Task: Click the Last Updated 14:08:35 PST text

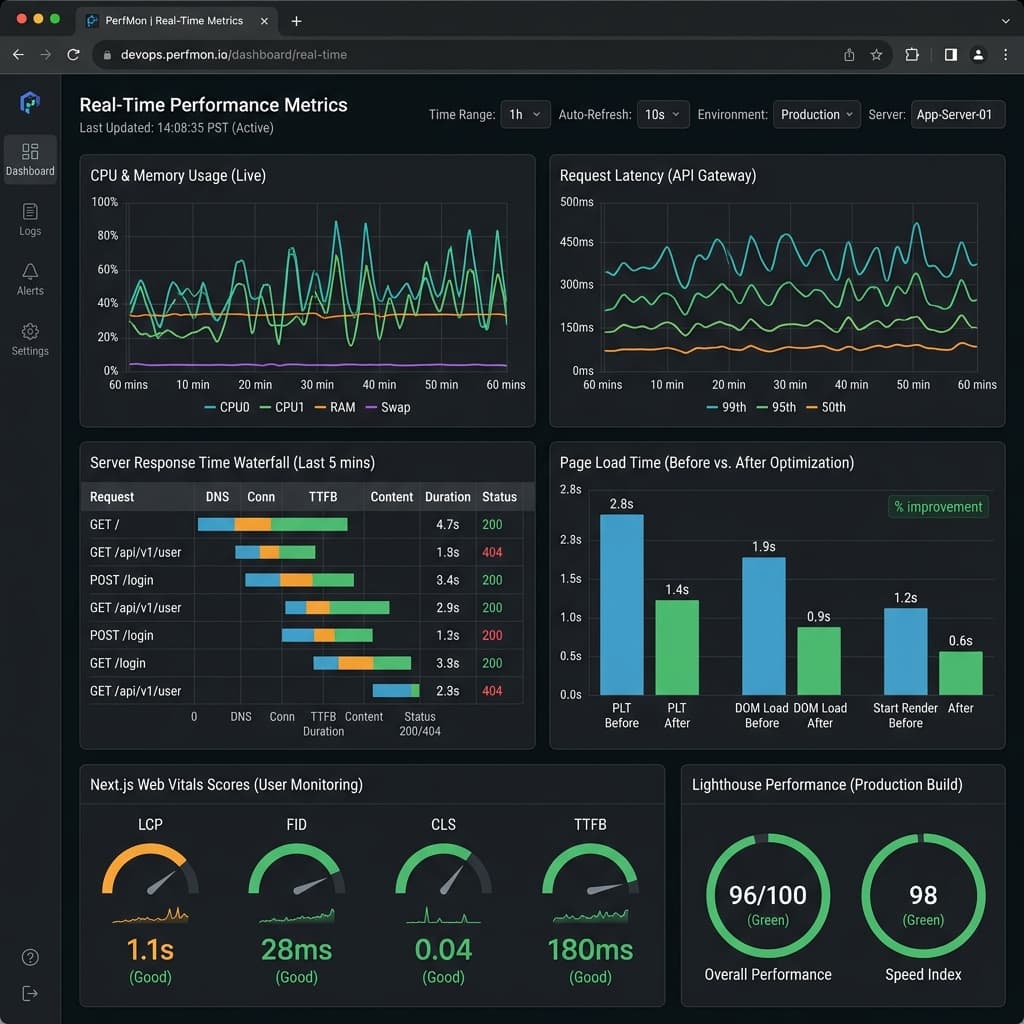Action: [176, 127]
